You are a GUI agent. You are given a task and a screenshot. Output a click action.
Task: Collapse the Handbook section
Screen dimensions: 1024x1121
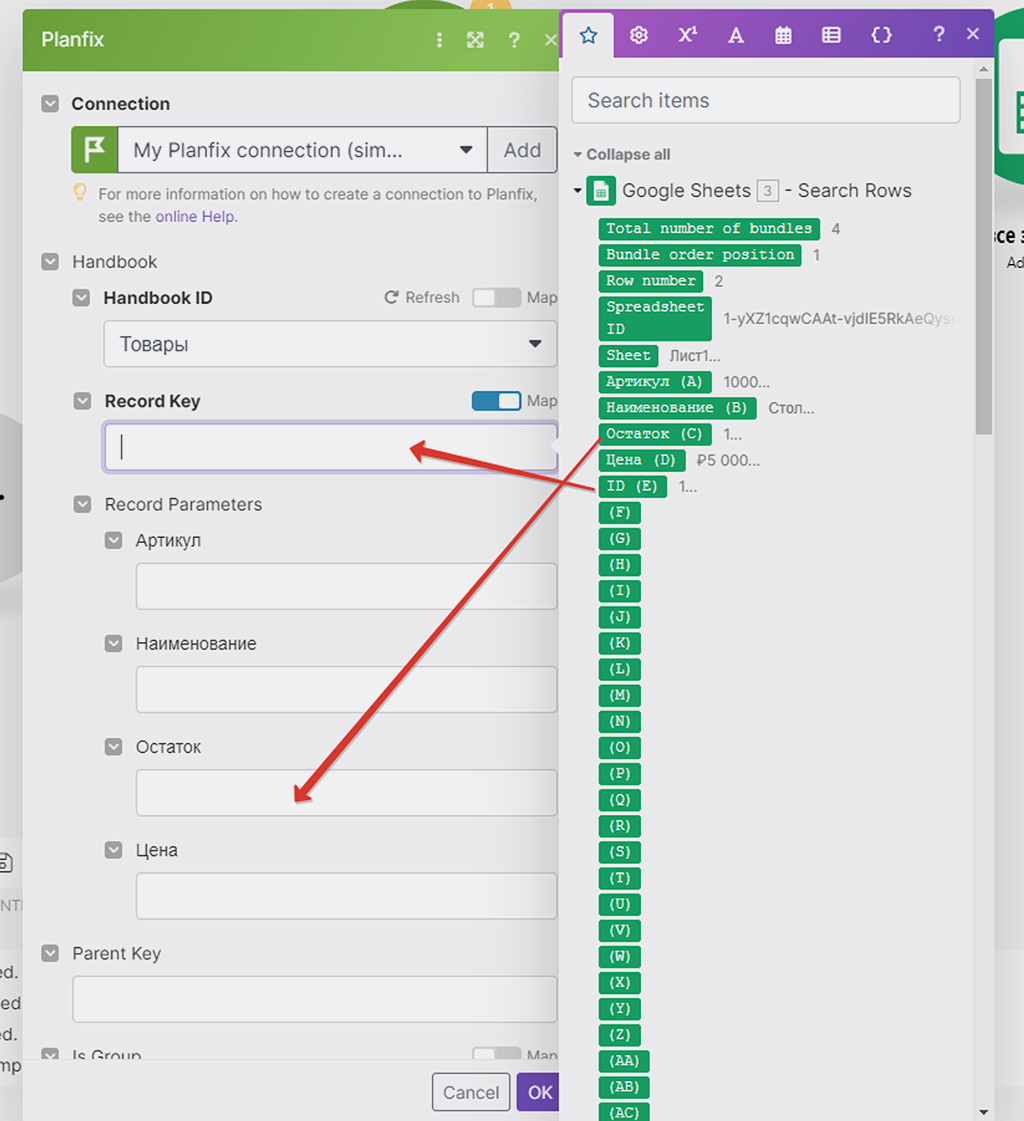tap(50, 262)
